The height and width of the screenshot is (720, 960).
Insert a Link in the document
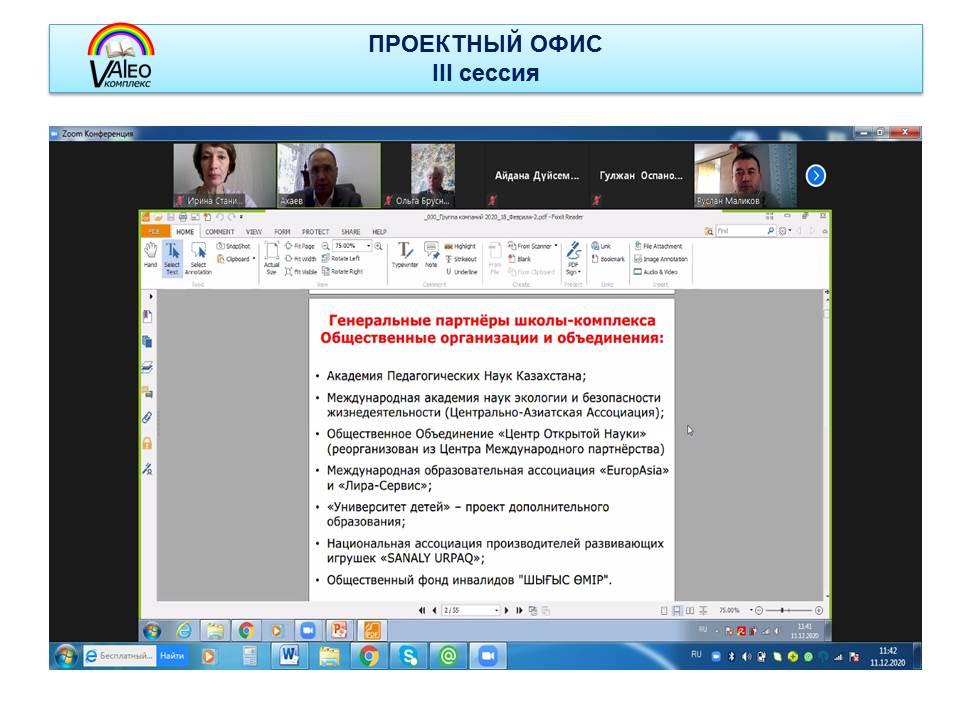click(x=601, y=246)
